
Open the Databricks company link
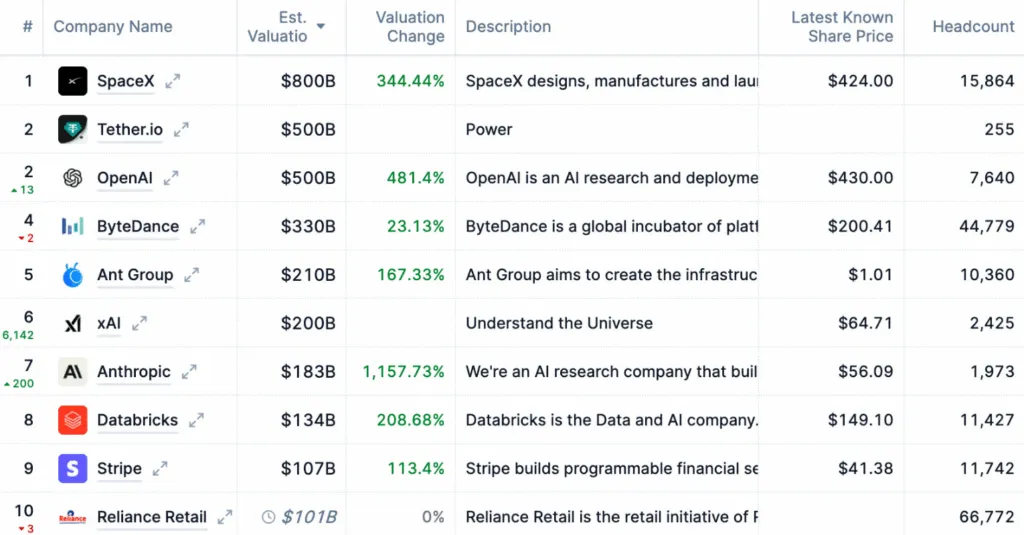pyautogui.click(x=137, y=420)
